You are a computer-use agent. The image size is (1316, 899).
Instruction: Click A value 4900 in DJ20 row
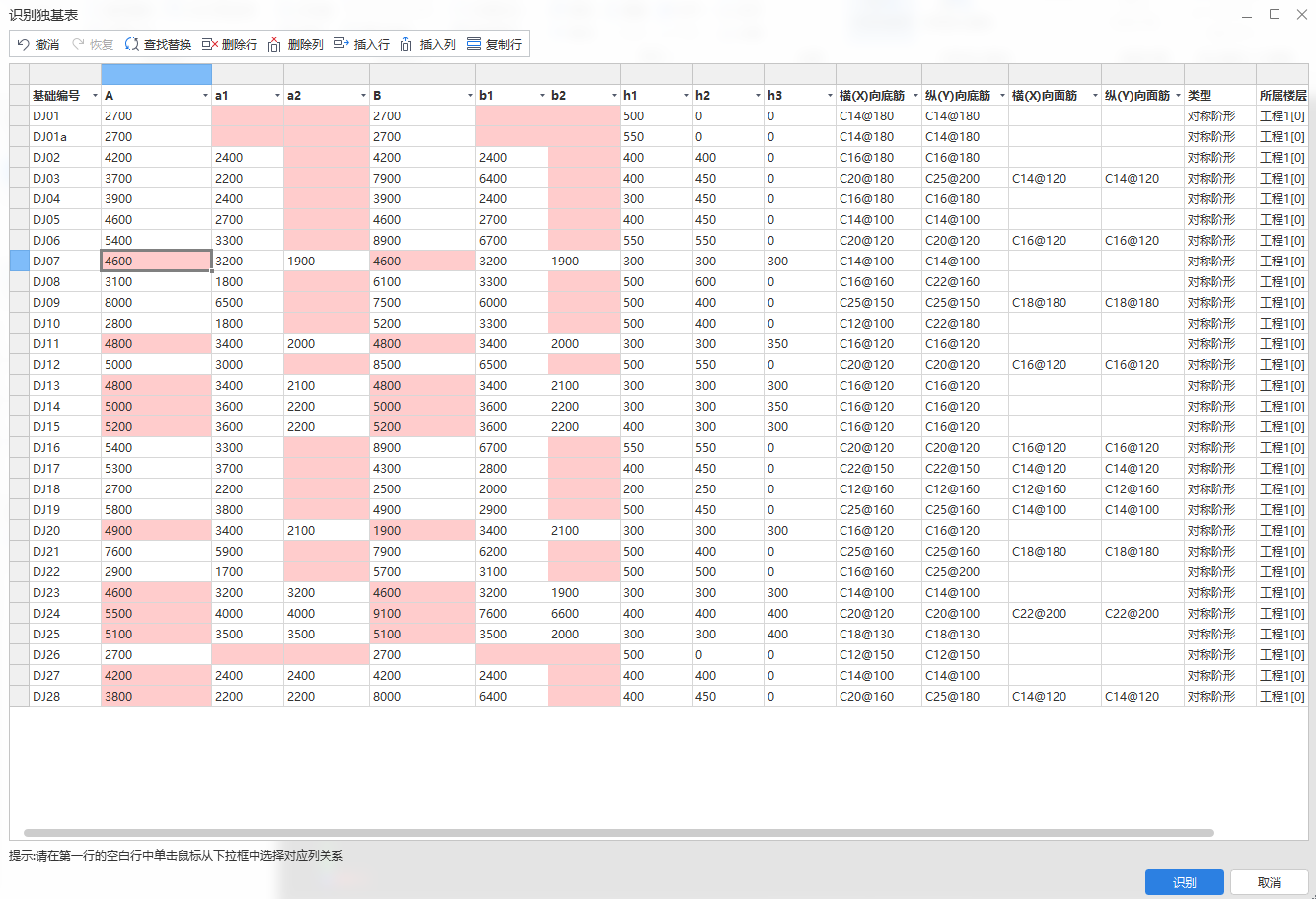156,531
